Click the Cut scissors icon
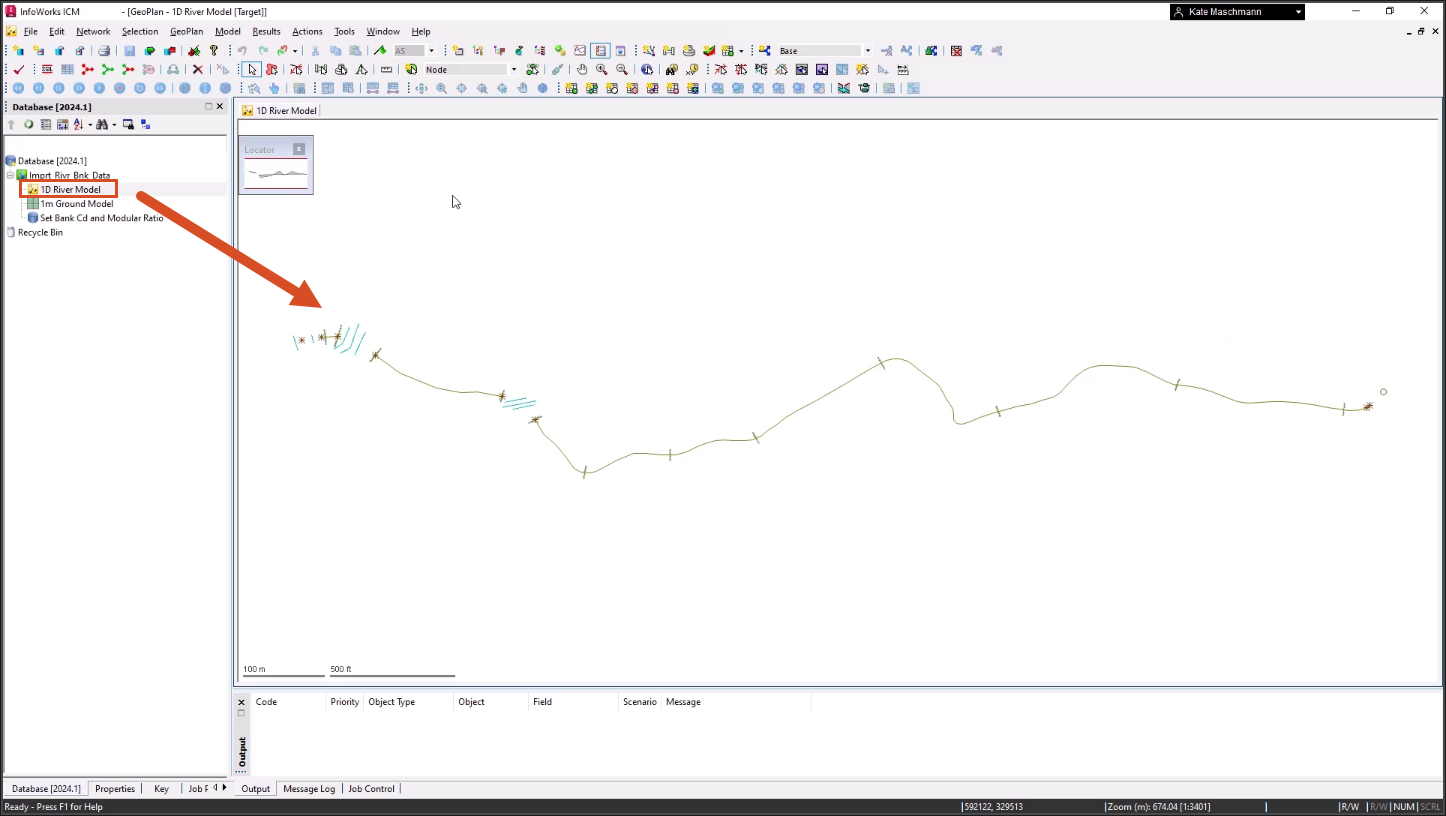 click(315, 51)
